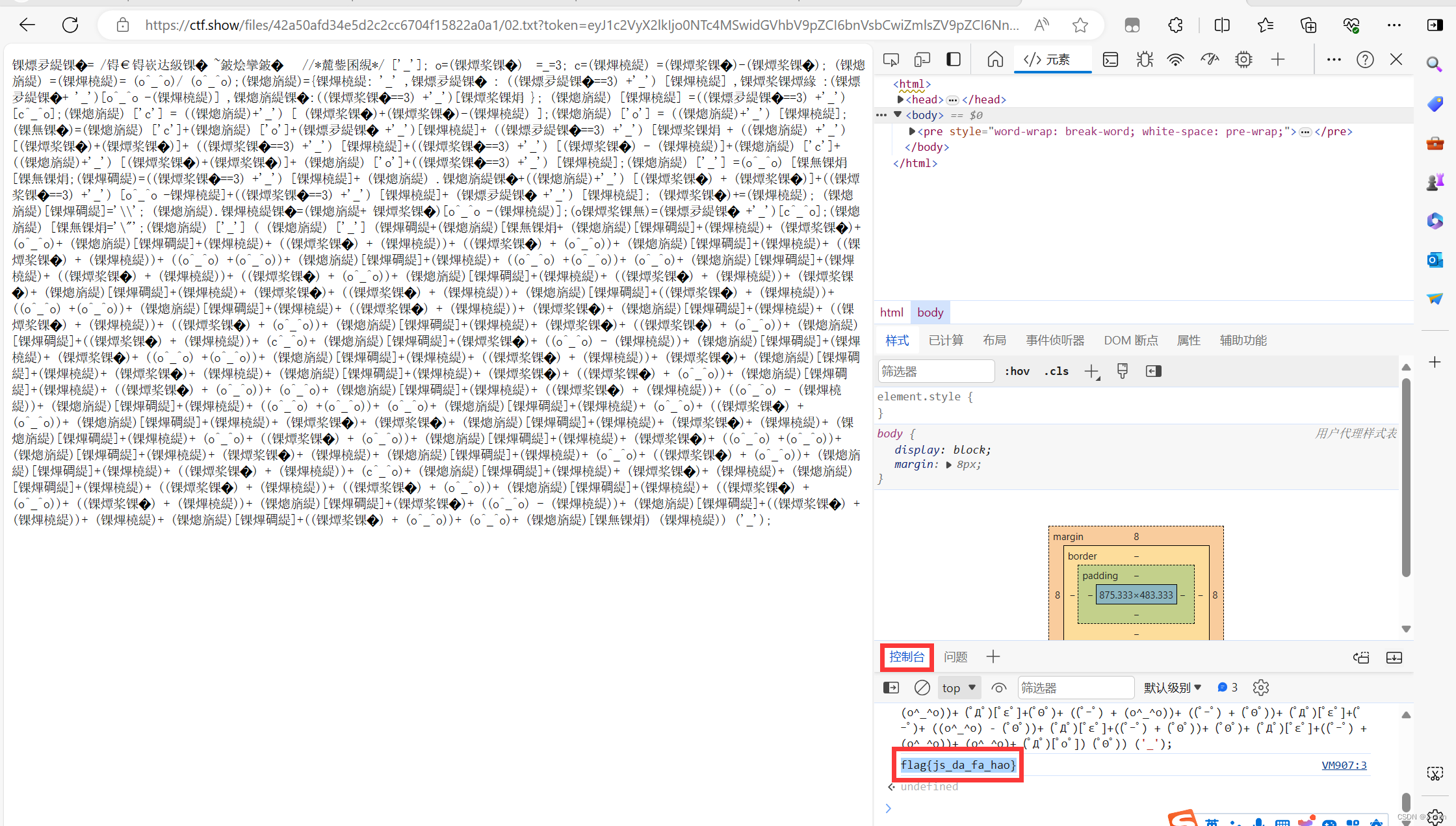
Task: Expand the head element node
Action: click(x=900, y=99)
